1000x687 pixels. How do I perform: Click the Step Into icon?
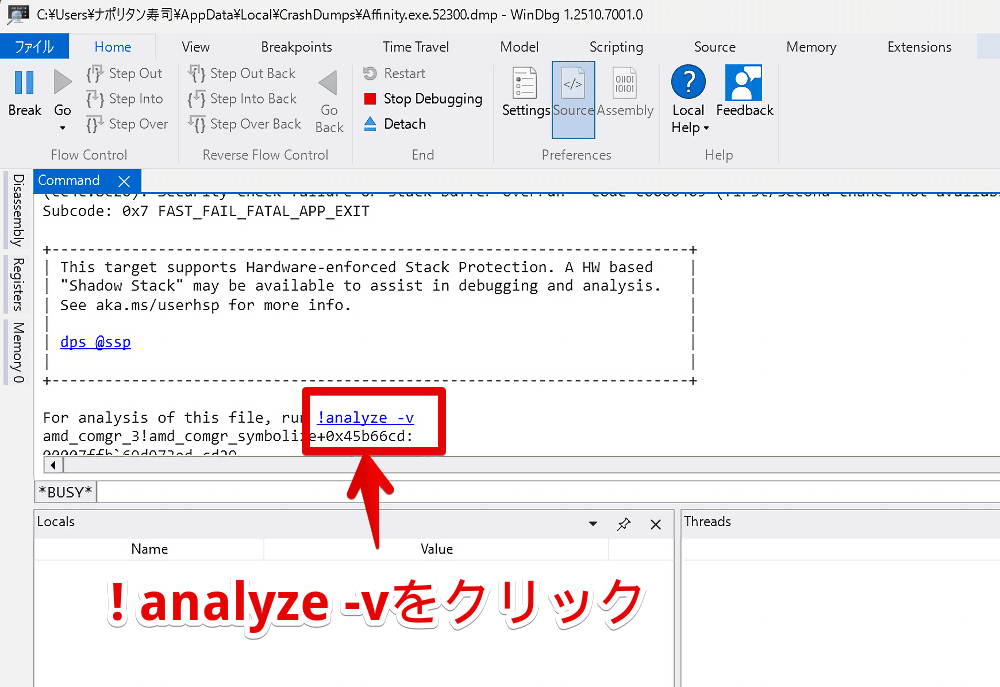click(x=95, y=99)
